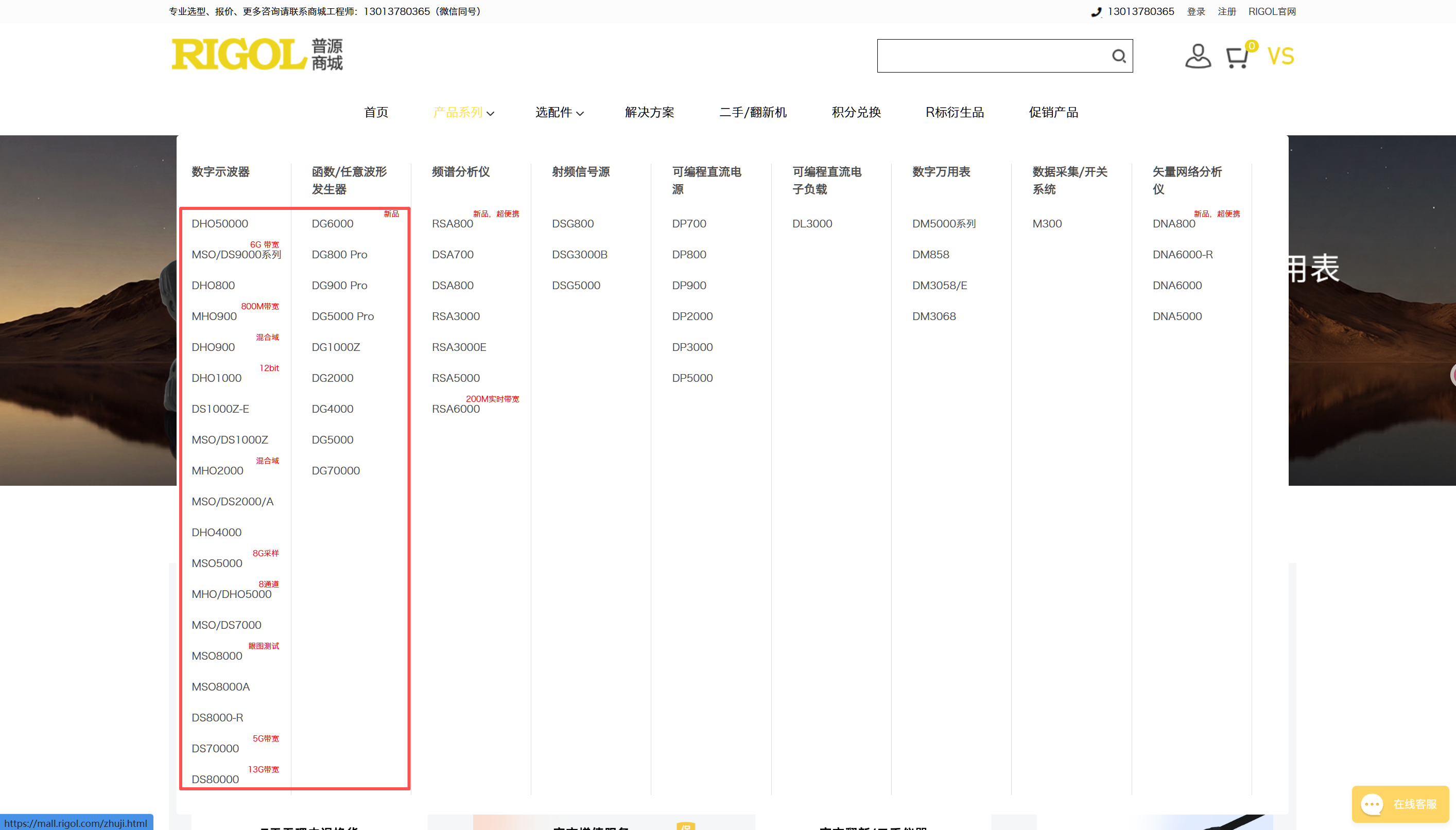
Task: Visit the RIGOL官网 link
Action: (x=1272, y=11)
